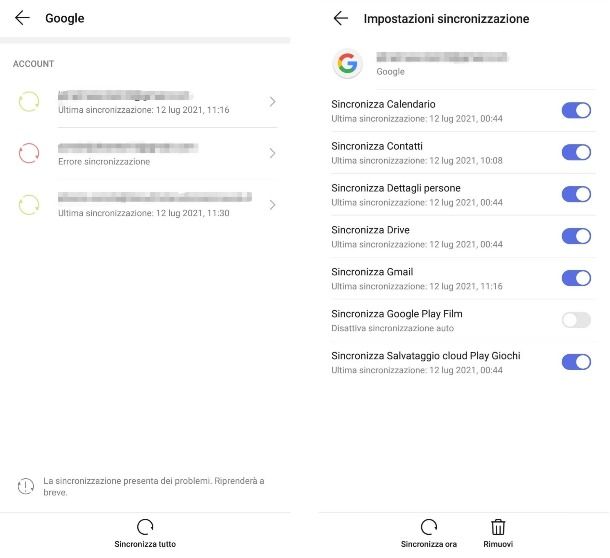
Task: Tap the Sincronizza ora label
Action: tap(429, 544)
